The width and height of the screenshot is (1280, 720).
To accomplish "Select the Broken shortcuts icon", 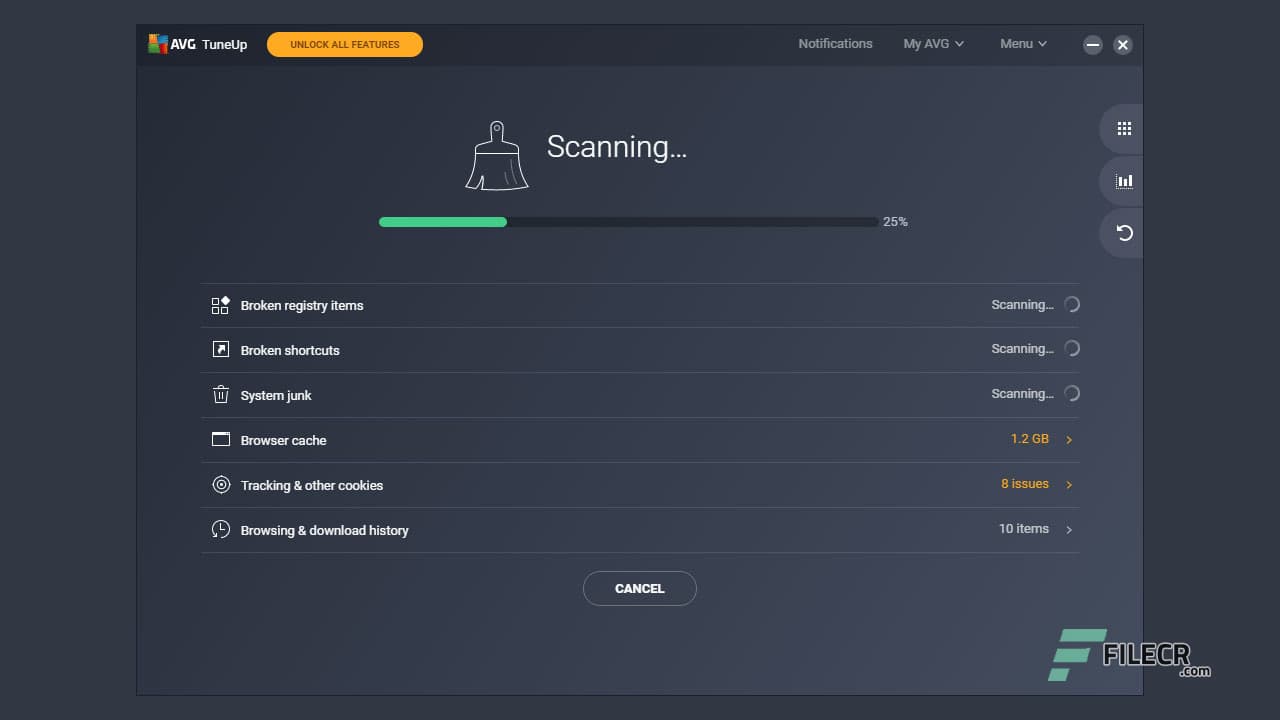I will 220,349.
